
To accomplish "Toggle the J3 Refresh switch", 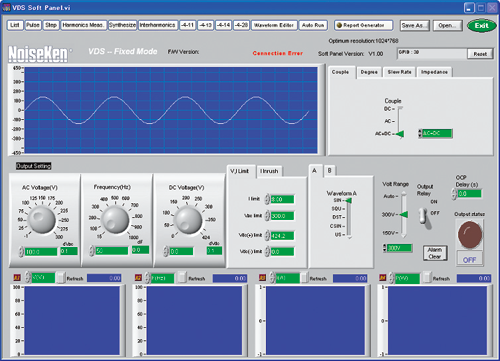I will pos(304,278).
